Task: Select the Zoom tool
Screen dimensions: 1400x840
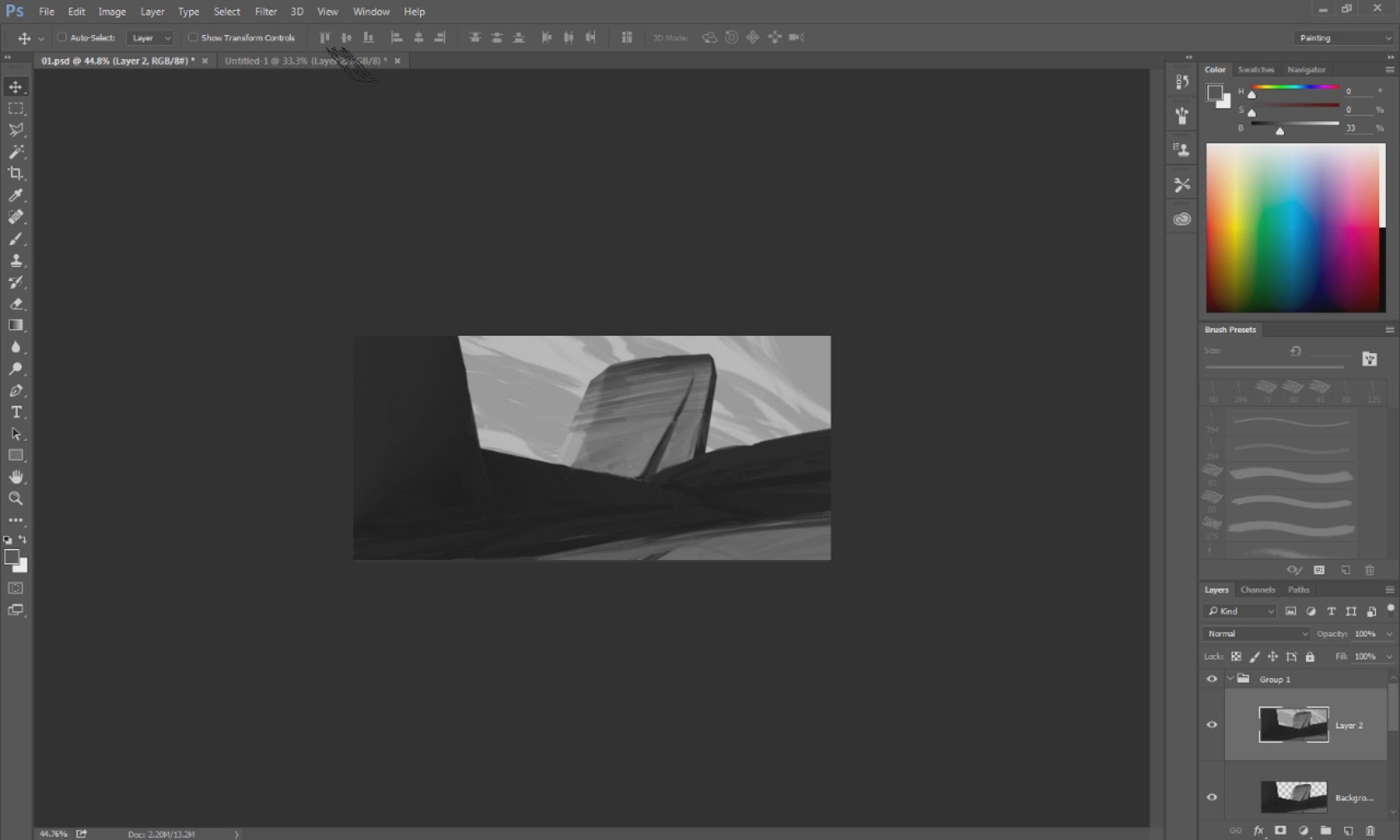Action: [x=16, y=498]
